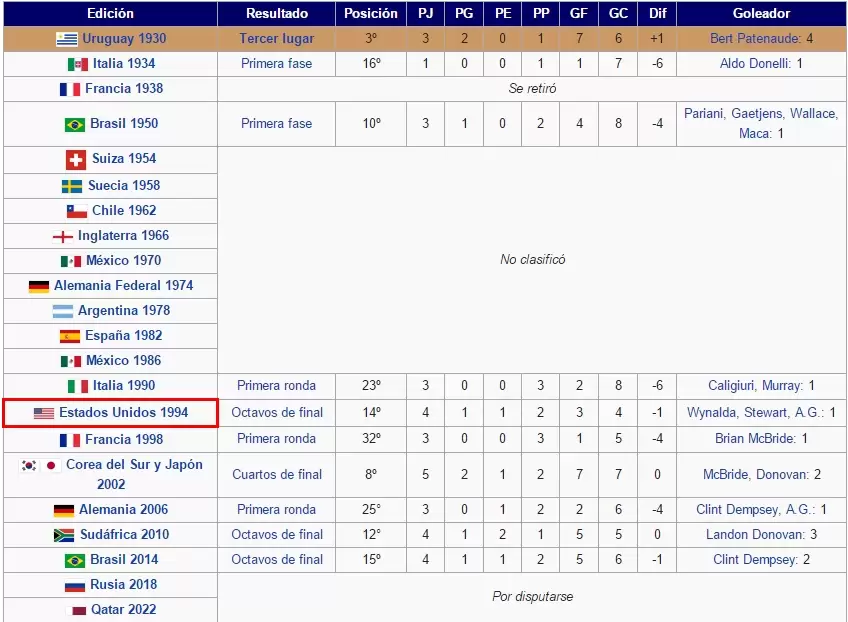
Task: Click the United States flag icon
Action: pyautogui.click(x=44, y=413)
